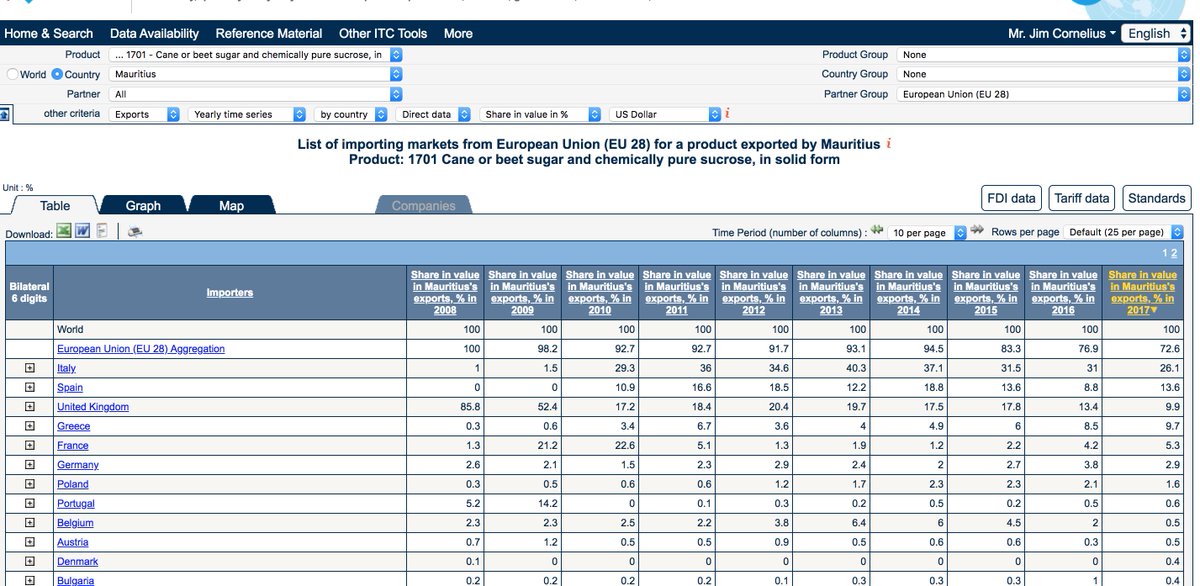Open the Mauritius country dropdown
This screenshot has width=1200, height=586.
[256, 74]
